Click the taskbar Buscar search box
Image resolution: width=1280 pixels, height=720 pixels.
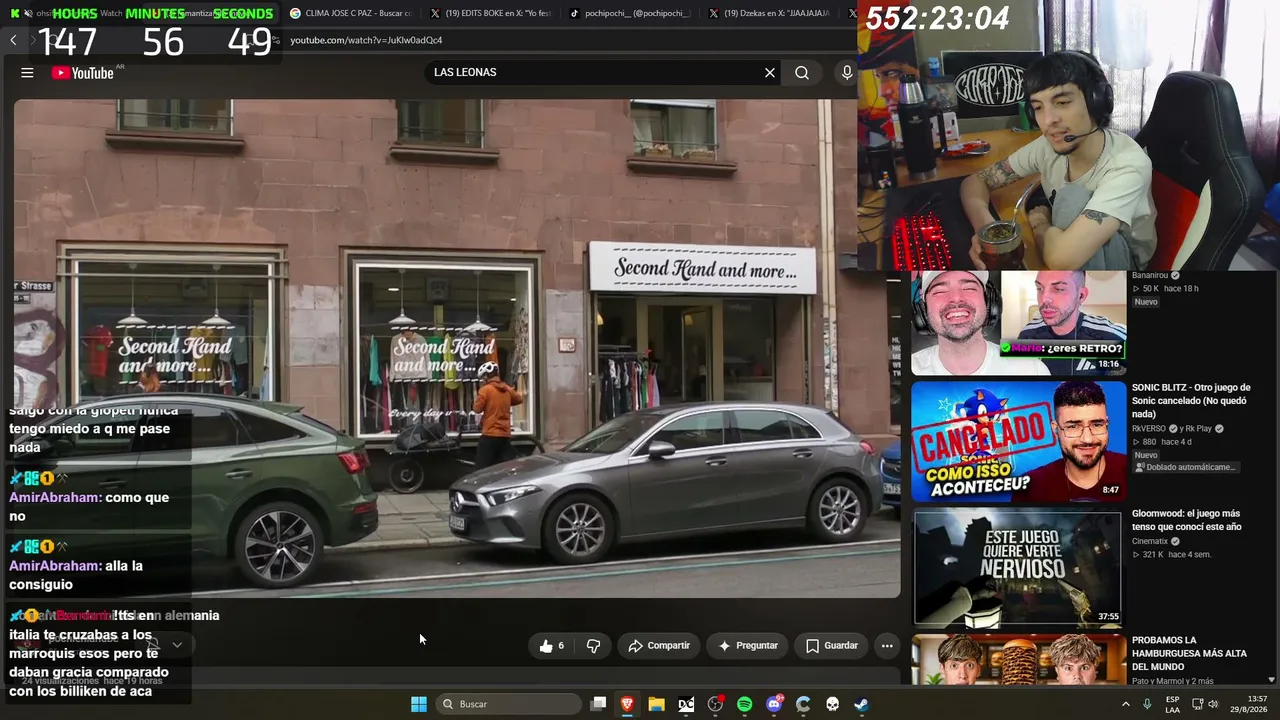click(508, 704)
